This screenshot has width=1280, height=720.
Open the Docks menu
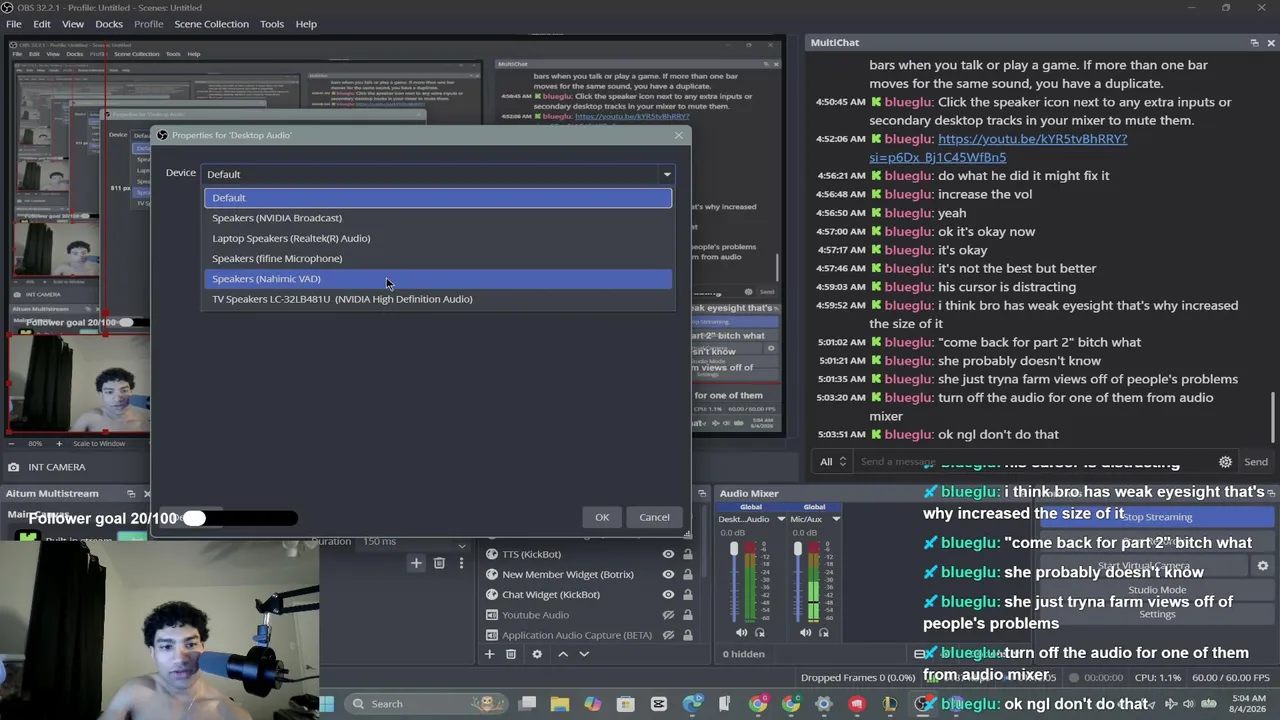click(x=109, y=24)
